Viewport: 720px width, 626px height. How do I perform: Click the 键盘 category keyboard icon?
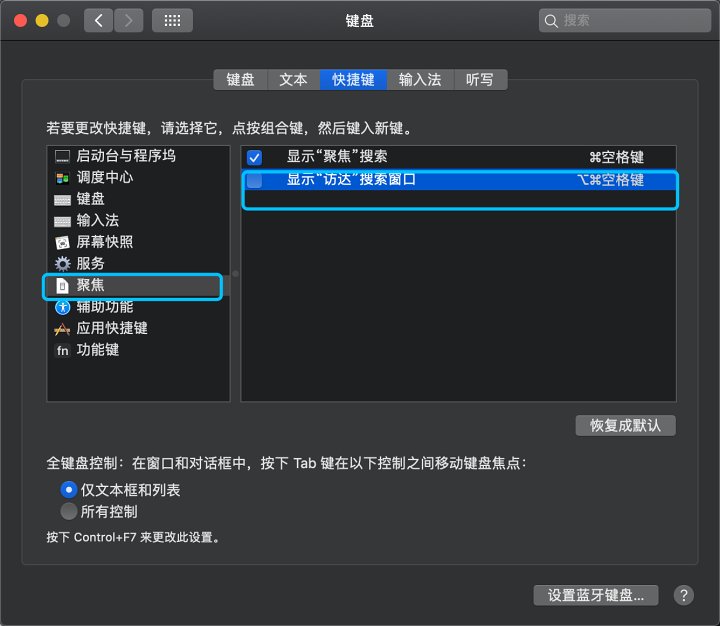pos(62,200)
